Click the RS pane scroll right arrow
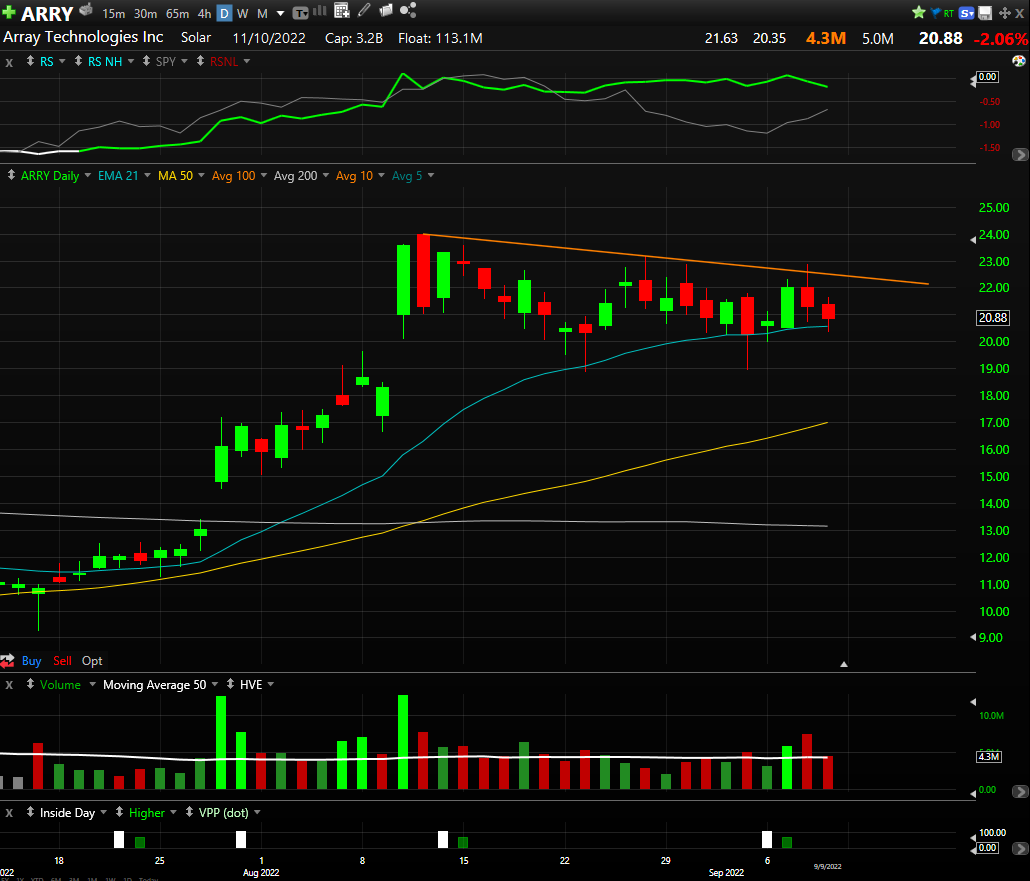1030x881 pixels. (1020, 154)
